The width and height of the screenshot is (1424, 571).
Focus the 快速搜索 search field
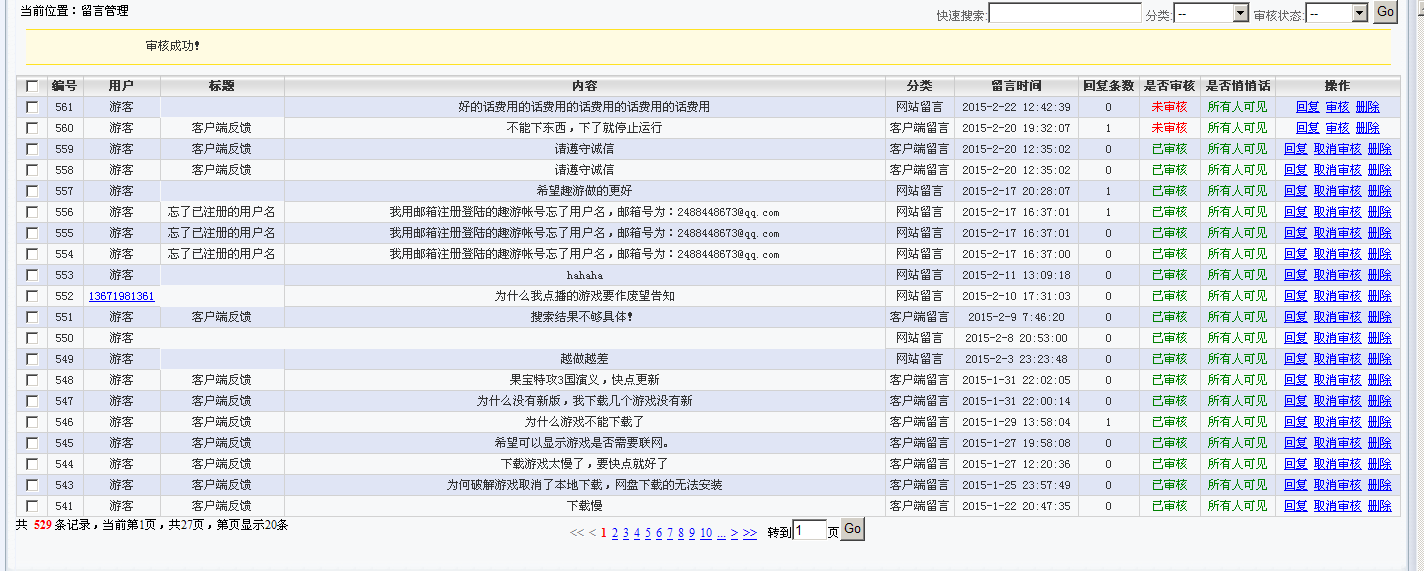[1065, 13]
